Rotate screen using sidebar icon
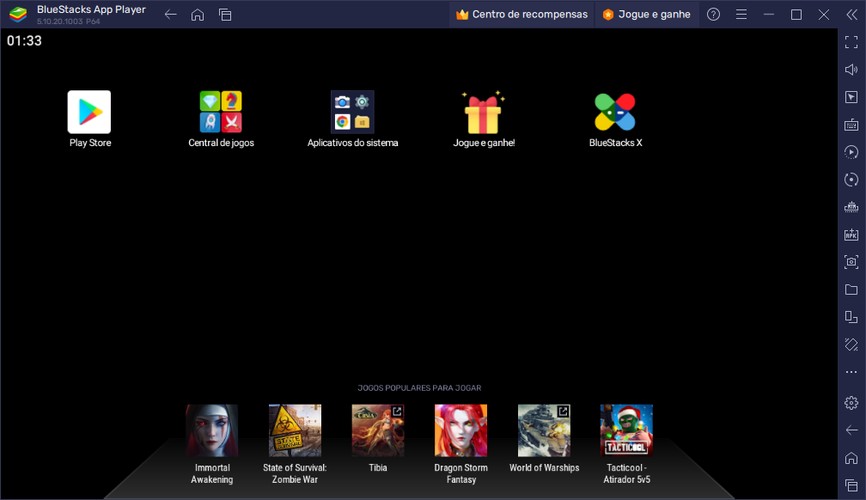Viewport: 866px width, 500px height. (x=851, y=317)
